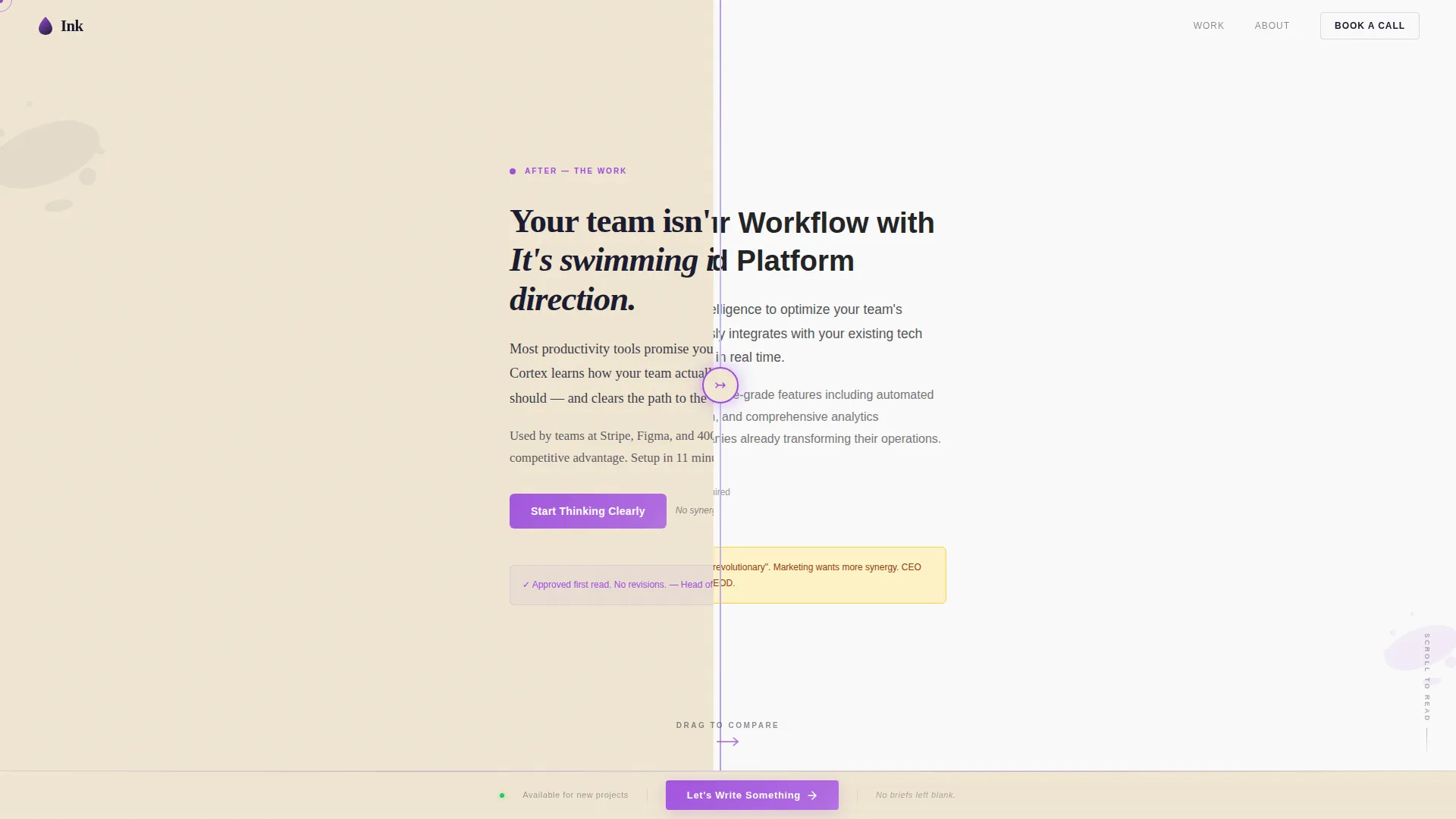
Task: Click the No briefs left blank text
Action: point(915,795)
